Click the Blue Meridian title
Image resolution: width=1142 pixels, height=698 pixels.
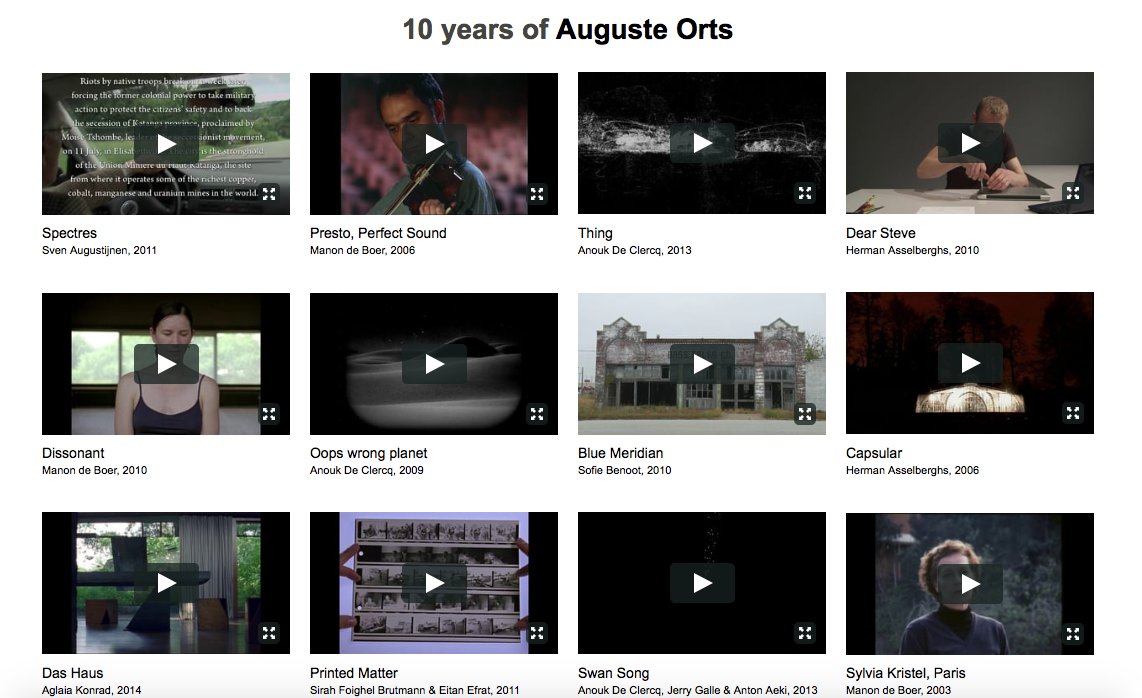point(621,453)
